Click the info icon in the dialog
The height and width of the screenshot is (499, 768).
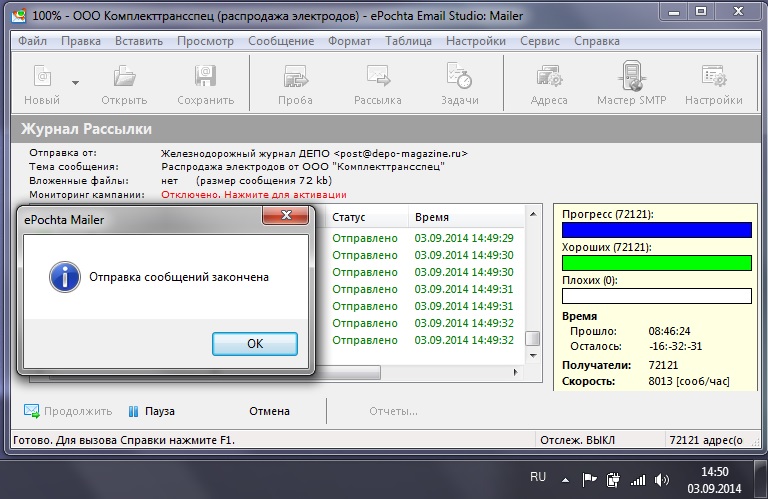[65, 277]
